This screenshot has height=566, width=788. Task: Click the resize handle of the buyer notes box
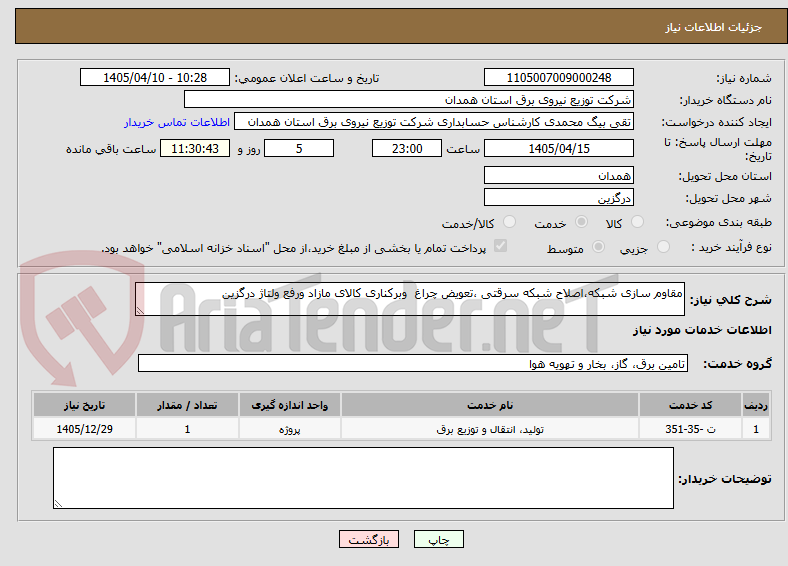(58, 504)
